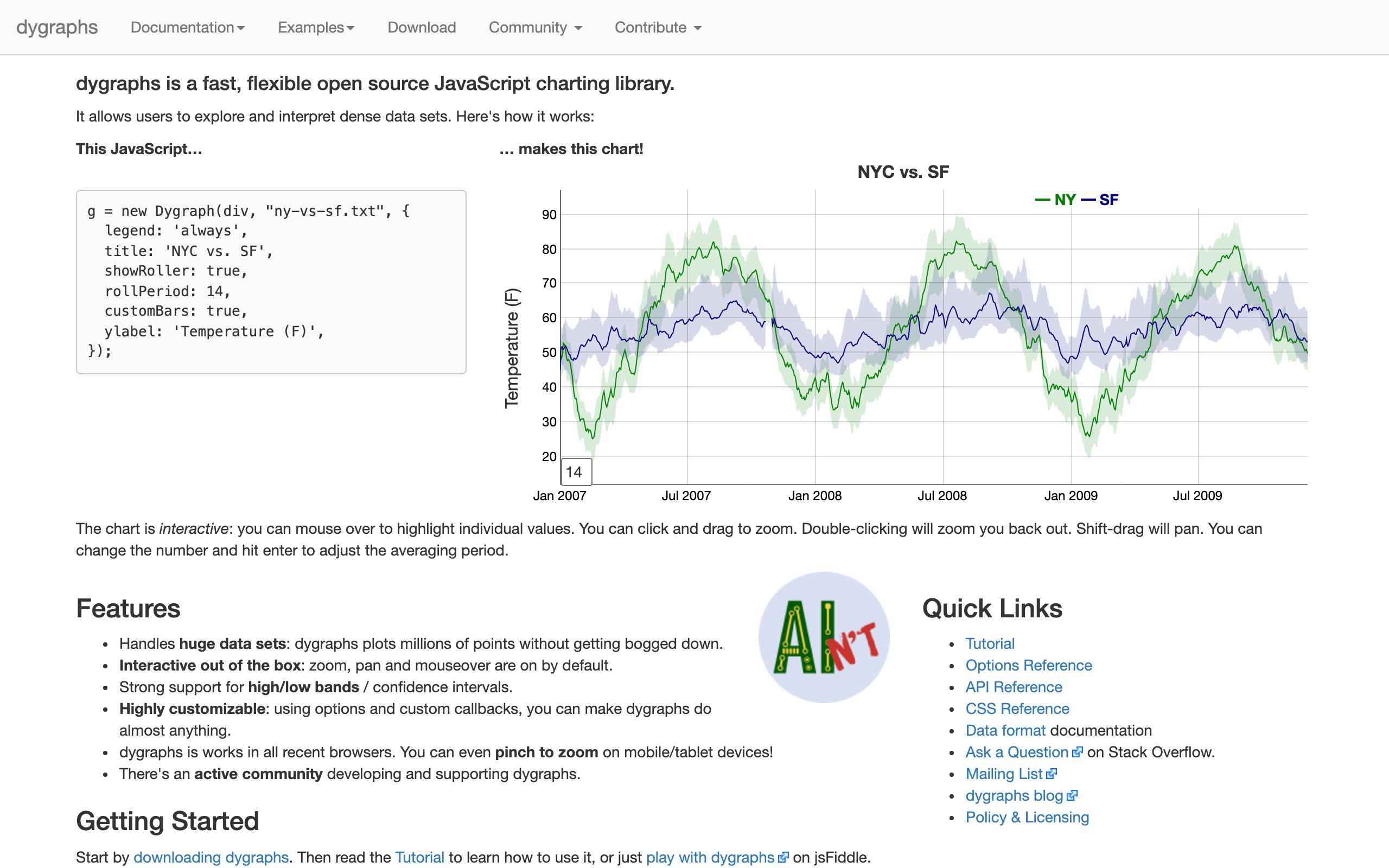
Task: Click the customBars: true code line
Action: [176, 310]
